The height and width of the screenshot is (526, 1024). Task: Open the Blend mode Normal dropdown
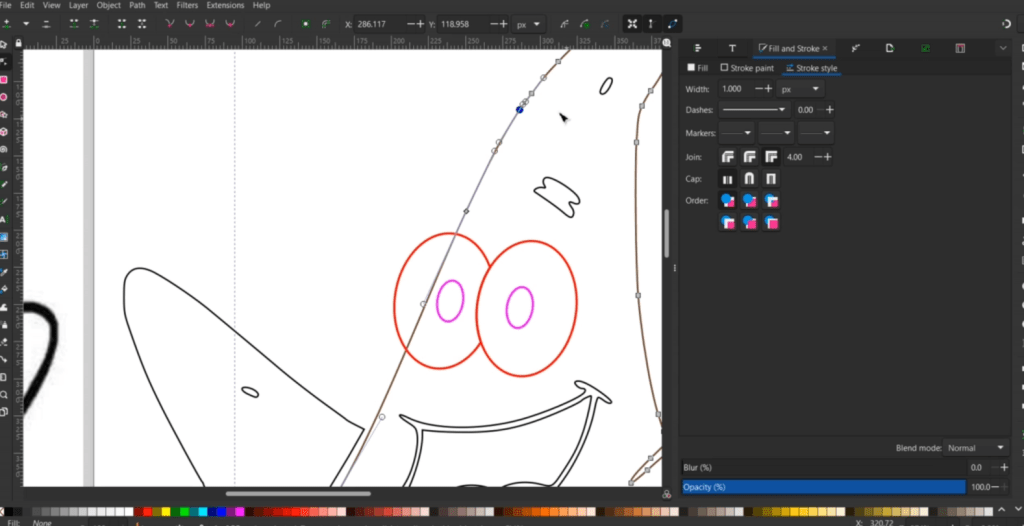(976, 448)
